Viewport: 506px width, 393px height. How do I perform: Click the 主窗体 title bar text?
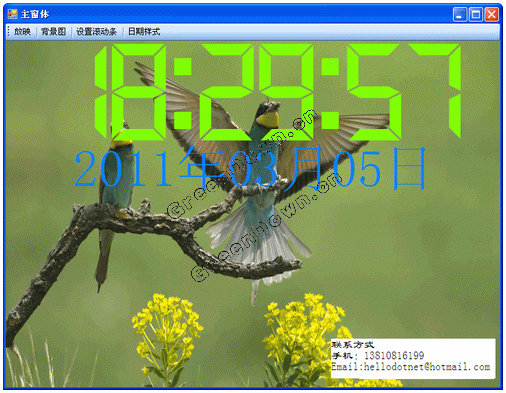pos(35,14)
